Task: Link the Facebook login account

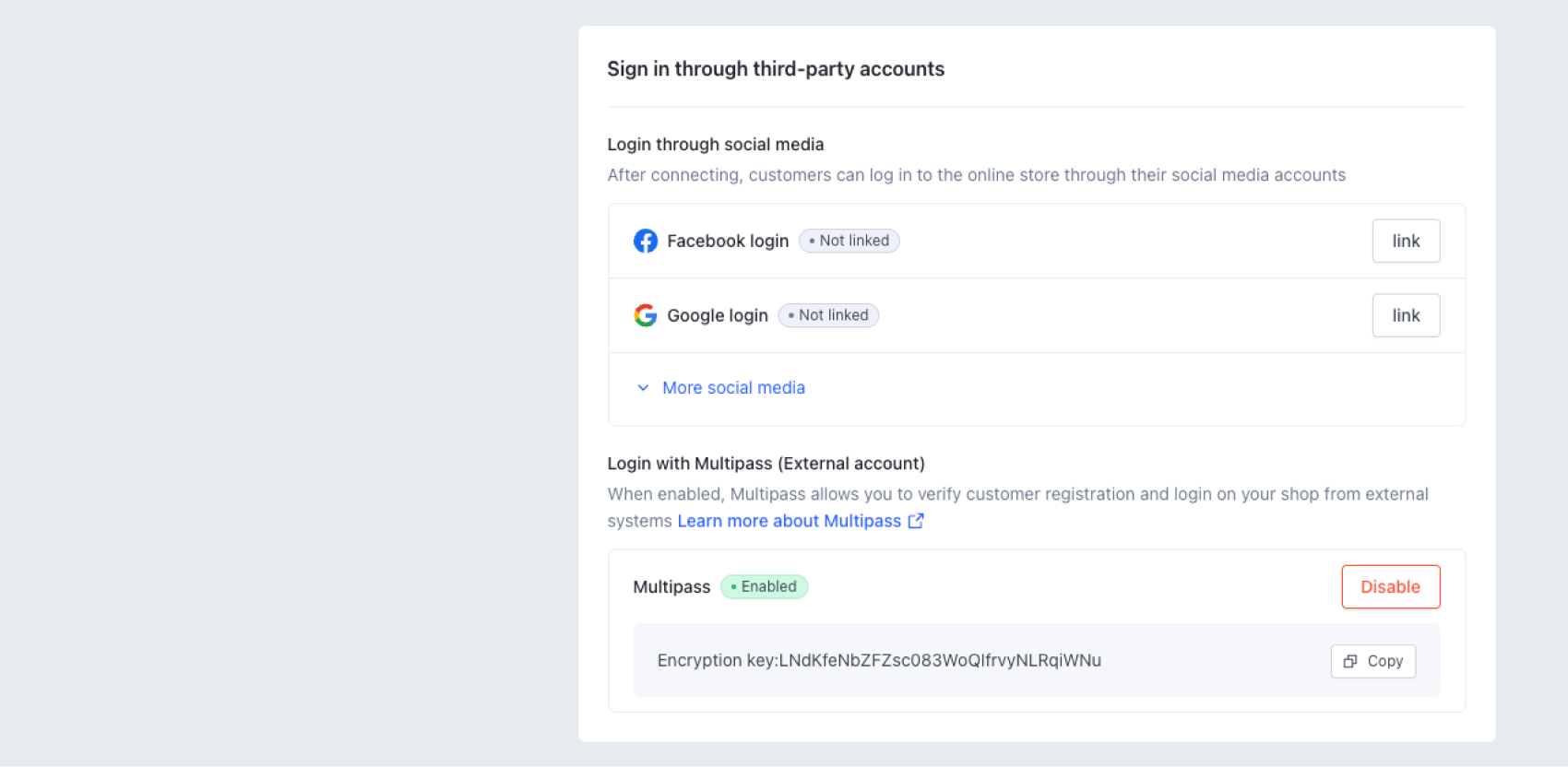Action: tap(1406, 241)
